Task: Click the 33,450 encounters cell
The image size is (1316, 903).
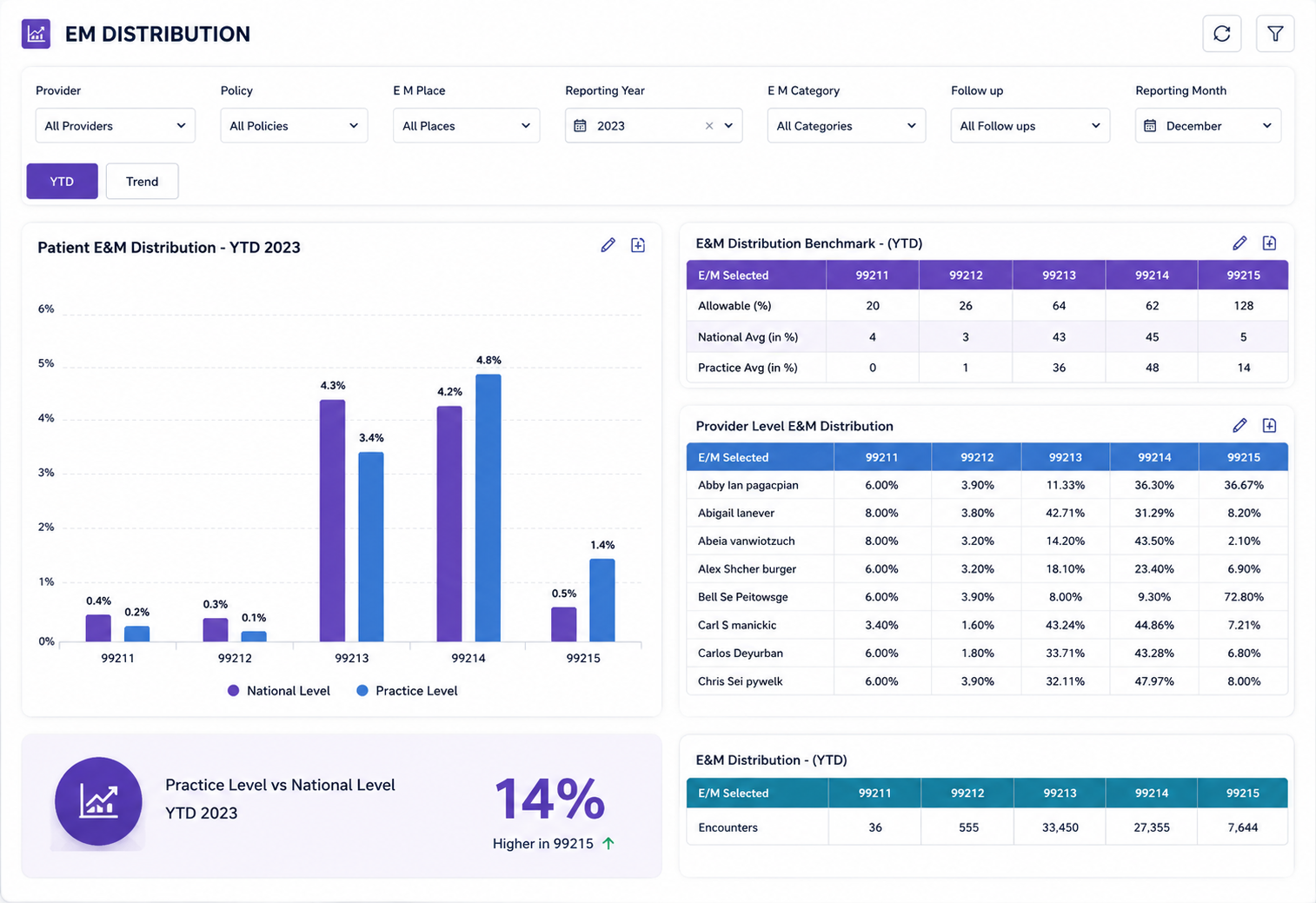Action: point(1060,827)
